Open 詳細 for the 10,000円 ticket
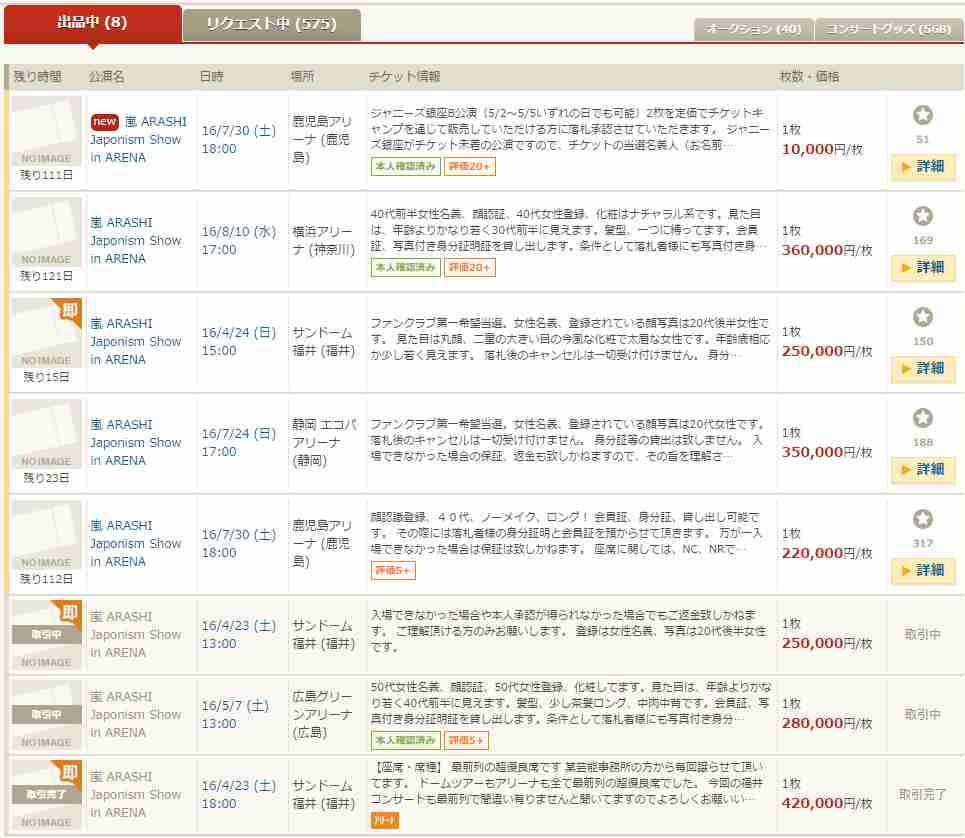Image resolution: width=965 pixels, height=838 pixels. (923, 167)
